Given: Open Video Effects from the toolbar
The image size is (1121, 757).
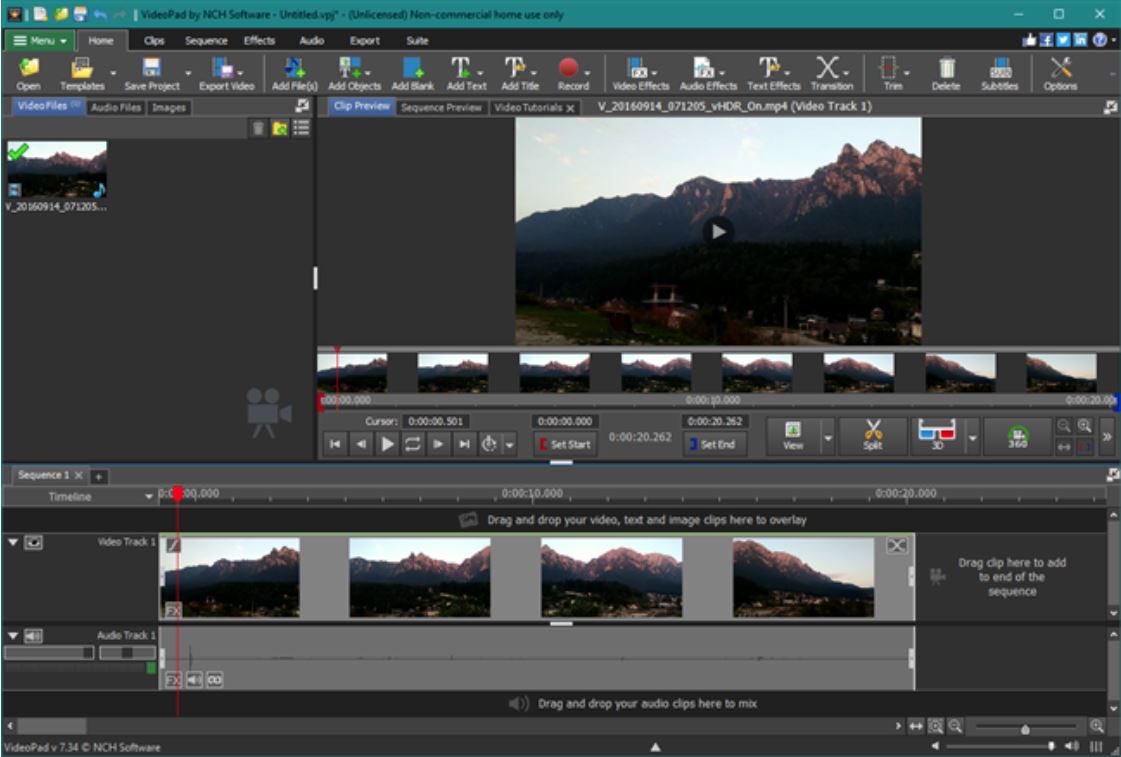Looking at the screenshot, I should click(x=641, y=74).
